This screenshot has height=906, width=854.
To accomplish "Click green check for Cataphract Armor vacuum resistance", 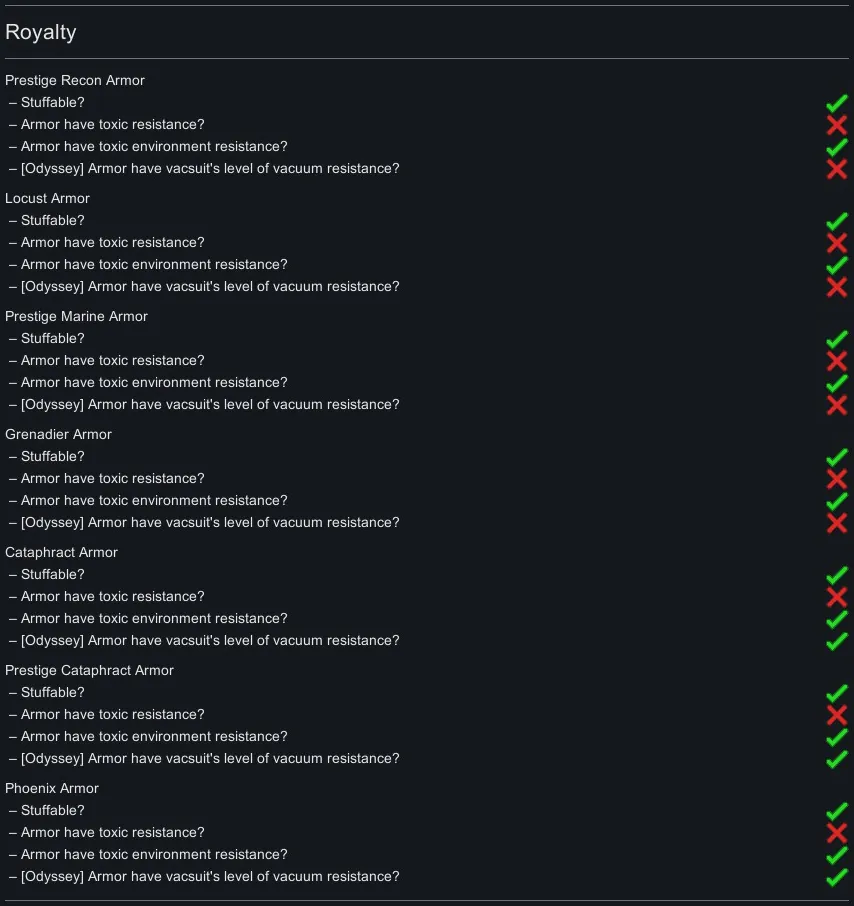I will coord(837,641).
